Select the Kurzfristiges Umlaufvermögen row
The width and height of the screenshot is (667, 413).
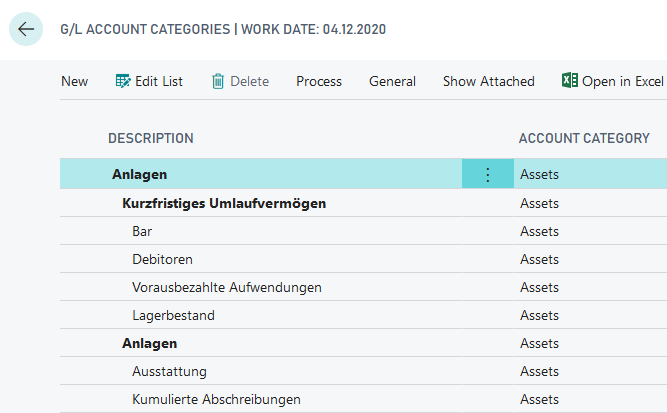coord(224,203)
